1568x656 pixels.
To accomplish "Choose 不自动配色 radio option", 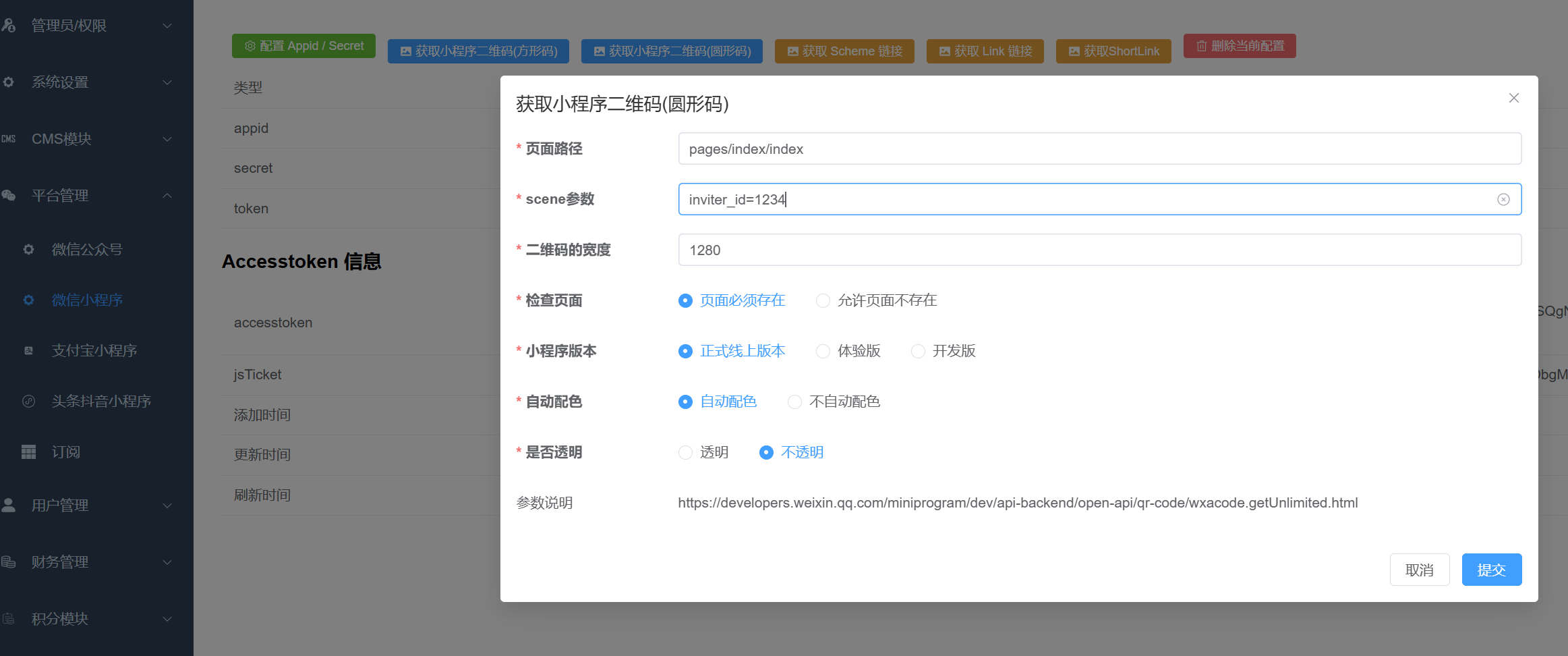I will [794, 402].
